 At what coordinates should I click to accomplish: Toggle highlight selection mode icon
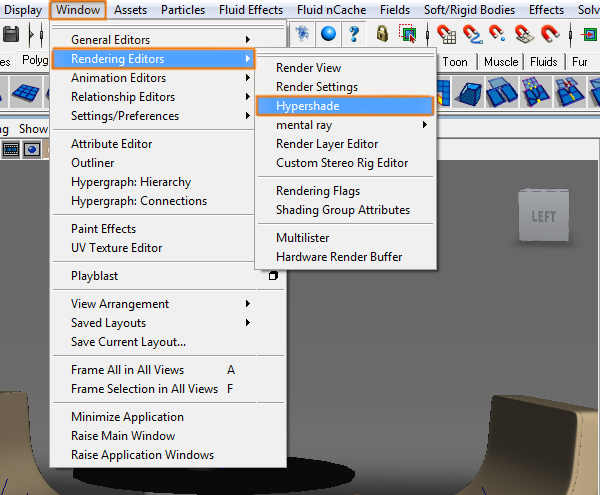[x=408, y=34]
